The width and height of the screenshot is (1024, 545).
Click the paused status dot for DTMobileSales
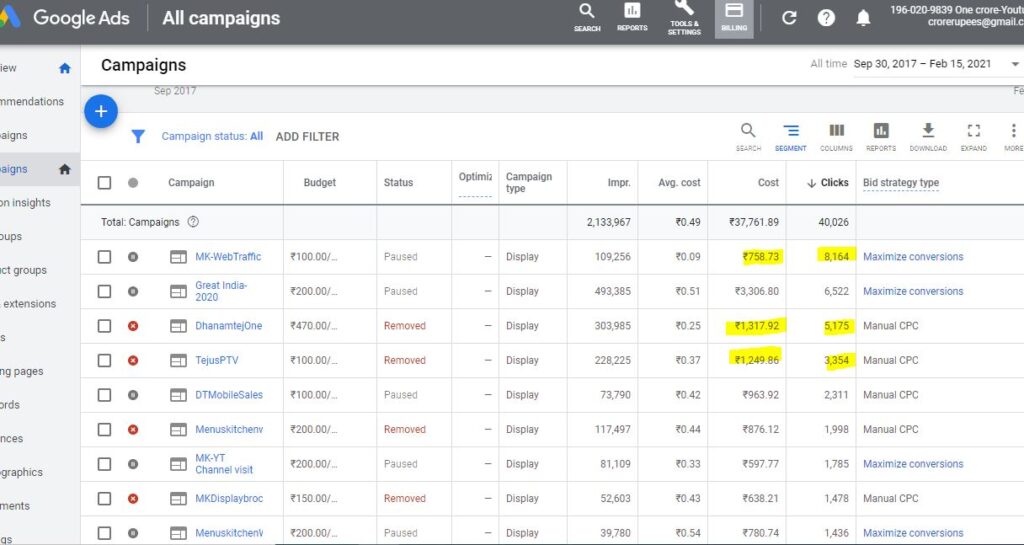click(x=133, y=395)
